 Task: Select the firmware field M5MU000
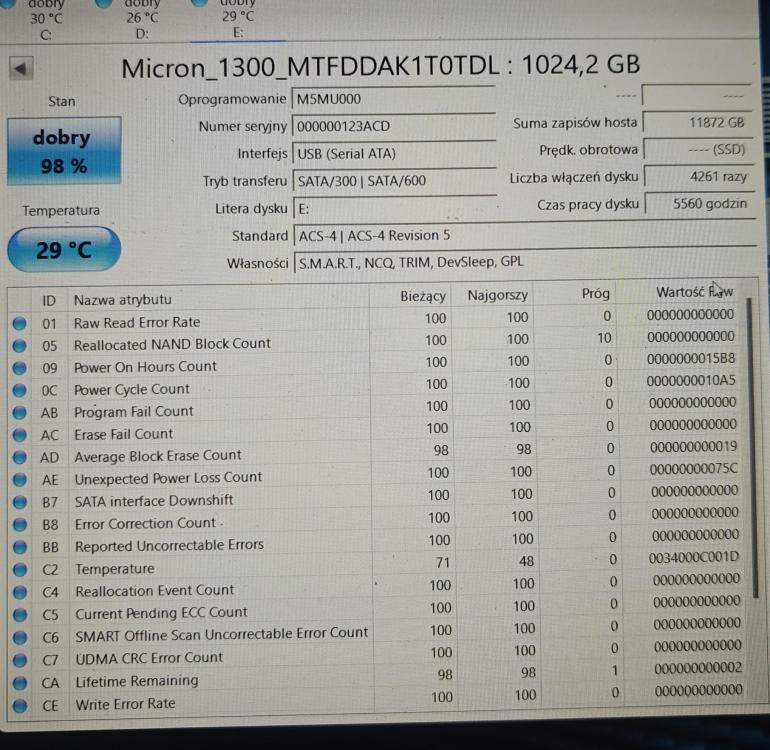[x=393, y=99]
